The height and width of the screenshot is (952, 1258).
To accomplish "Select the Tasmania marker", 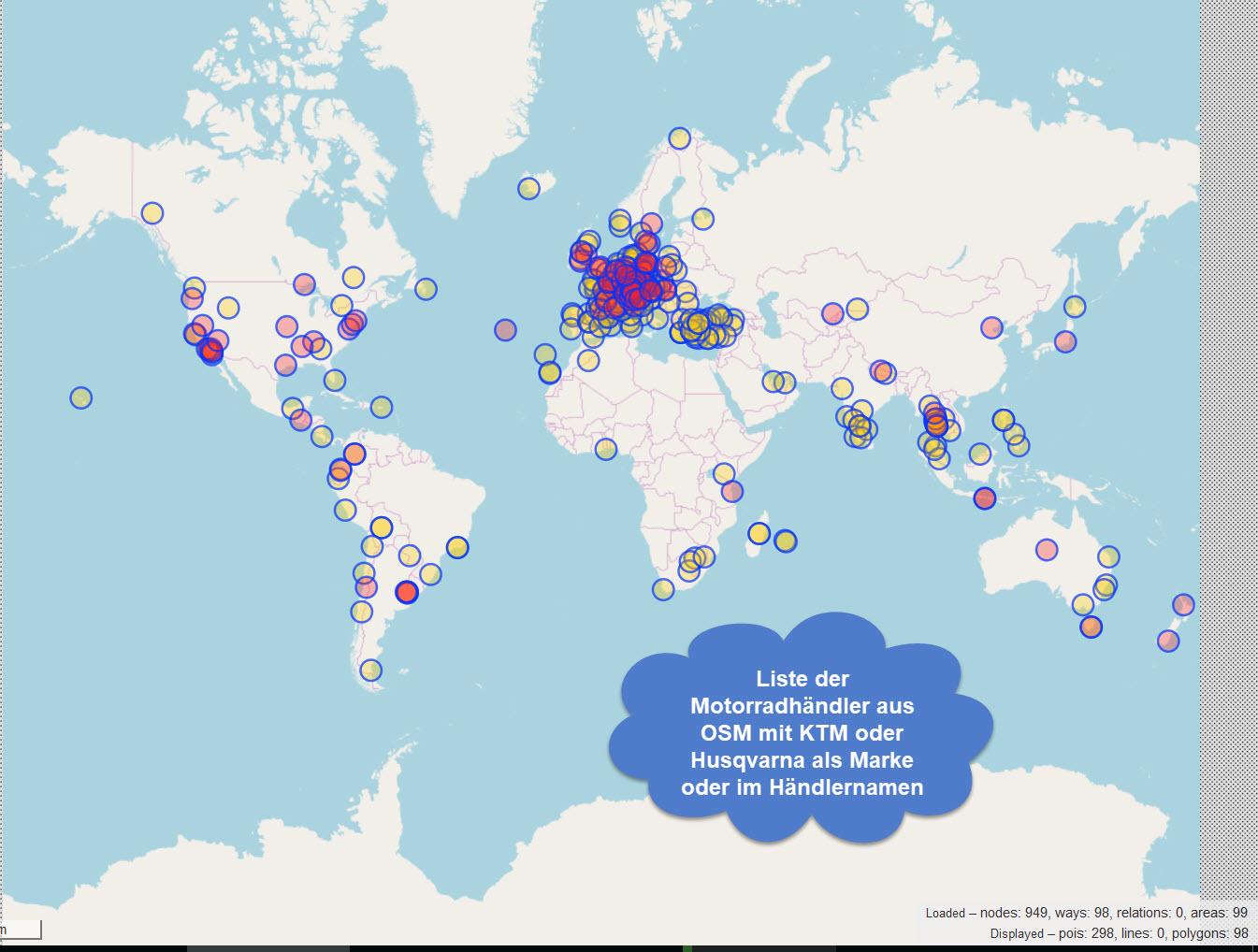I will tap(1091, 627).
